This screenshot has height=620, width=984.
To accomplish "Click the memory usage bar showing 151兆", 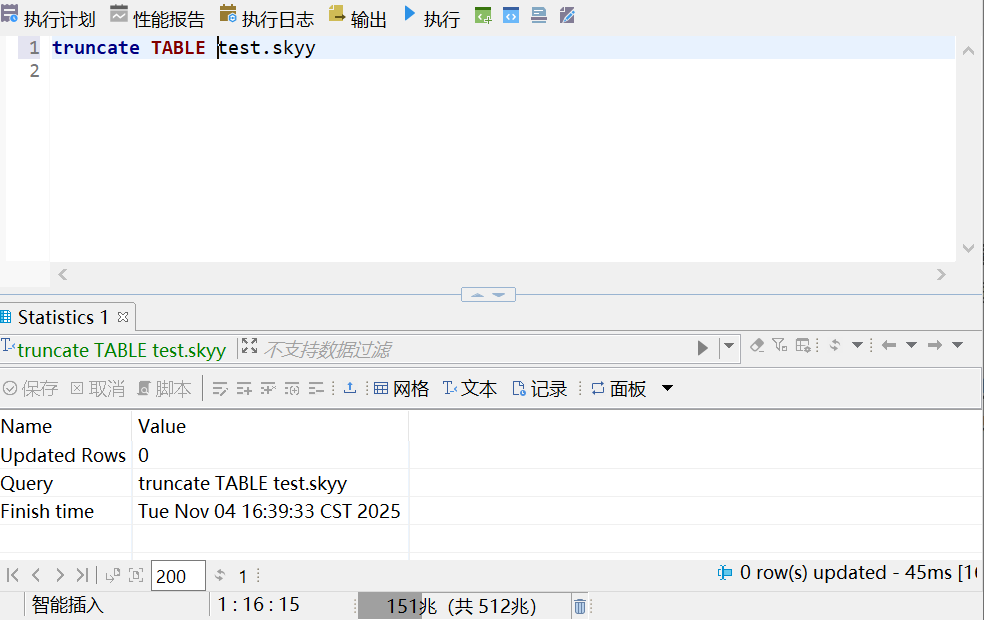I will (461, 606).
